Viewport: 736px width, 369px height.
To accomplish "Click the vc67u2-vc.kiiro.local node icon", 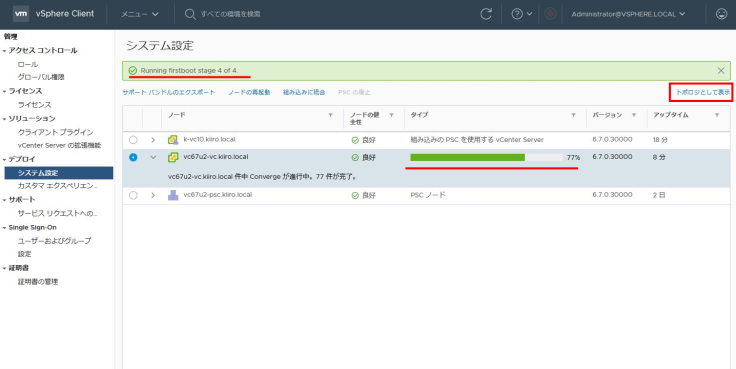I will 173,157.
